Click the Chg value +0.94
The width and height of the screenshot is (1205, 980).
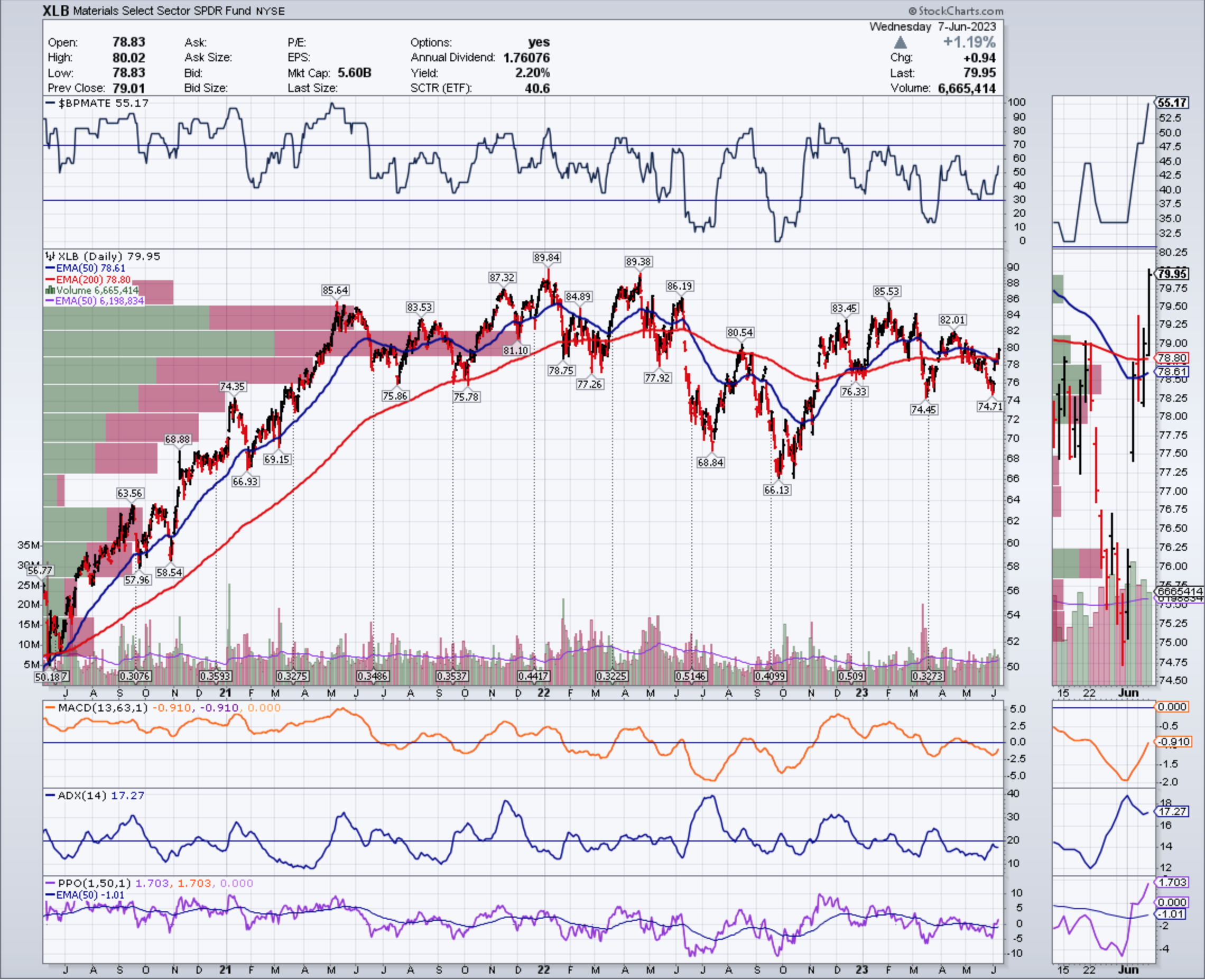point(979,58)
